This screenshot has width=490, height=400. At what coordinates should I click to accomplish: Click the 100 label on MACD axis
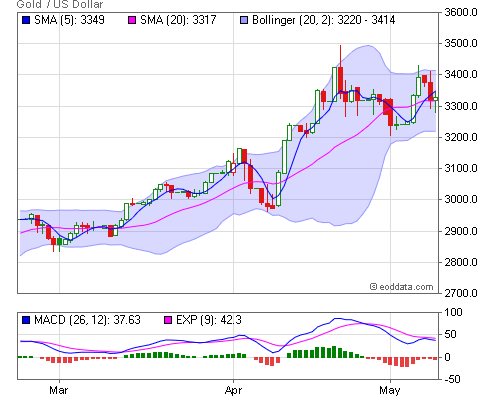coord(453,312)
